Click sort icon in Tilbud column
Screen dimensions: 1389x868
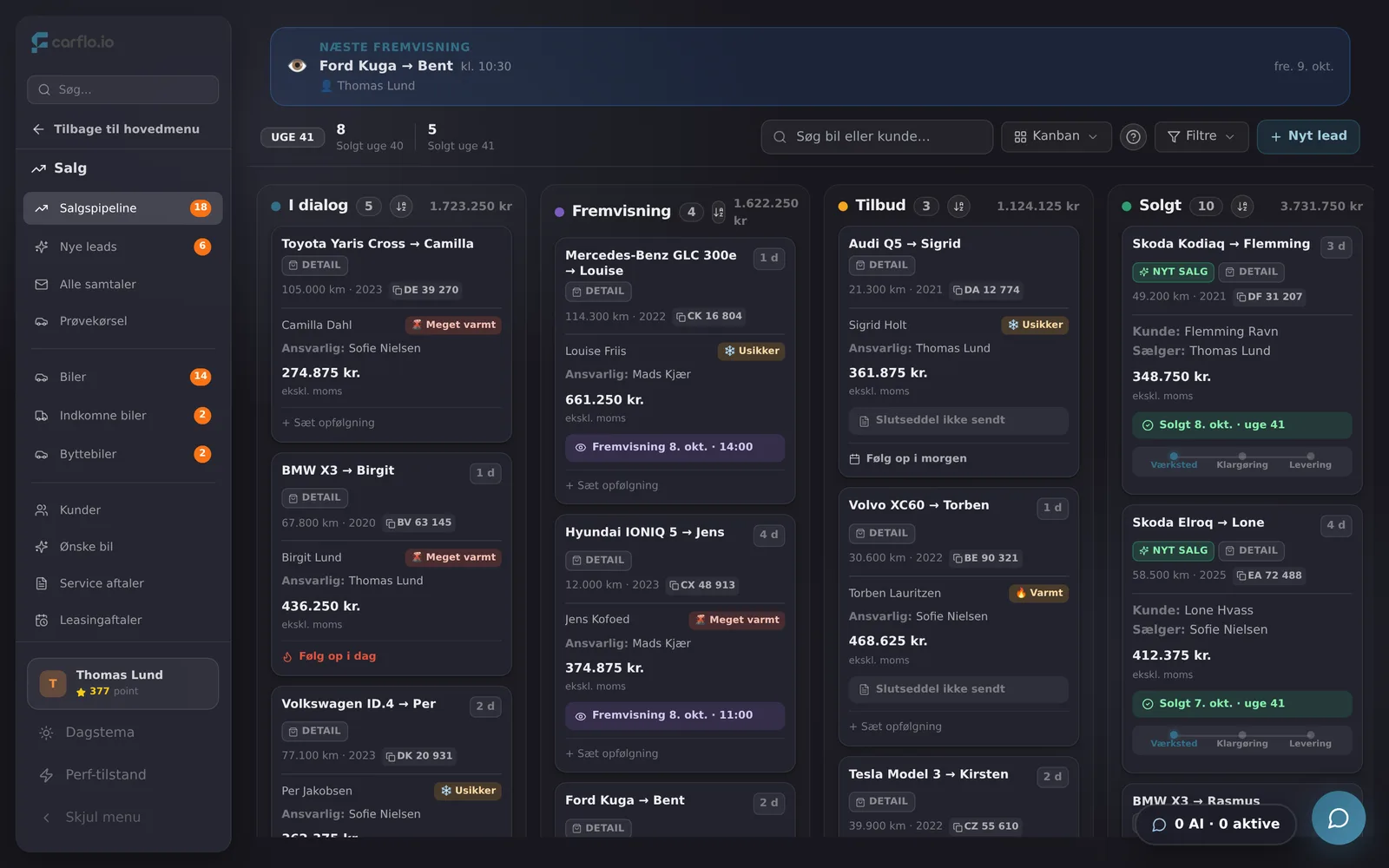click(958, 206)
